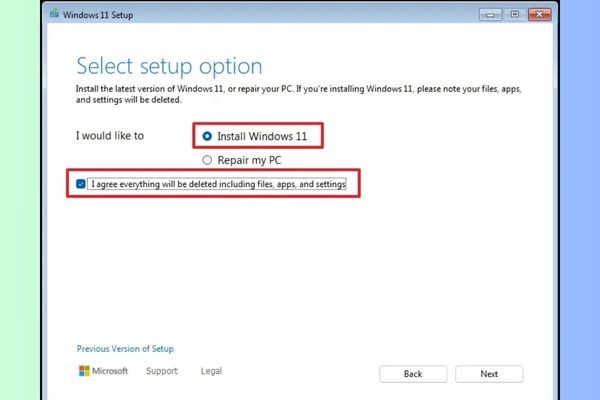Click the 'Select setup option' heading
The height and width of the screenshot is (400, 600).
(x=169, y=67)
